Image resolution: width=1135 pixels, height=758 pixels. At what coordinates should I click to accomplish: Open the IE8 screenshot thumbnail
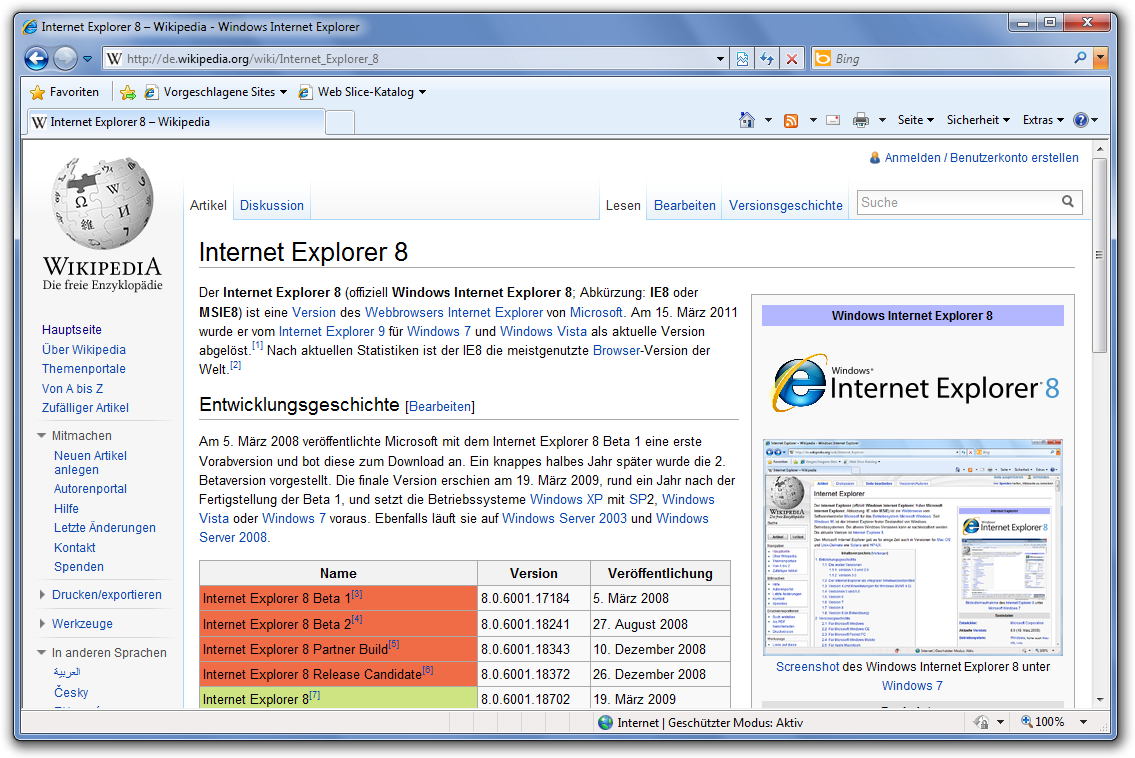pyautogui.click(x=913, y=547)
